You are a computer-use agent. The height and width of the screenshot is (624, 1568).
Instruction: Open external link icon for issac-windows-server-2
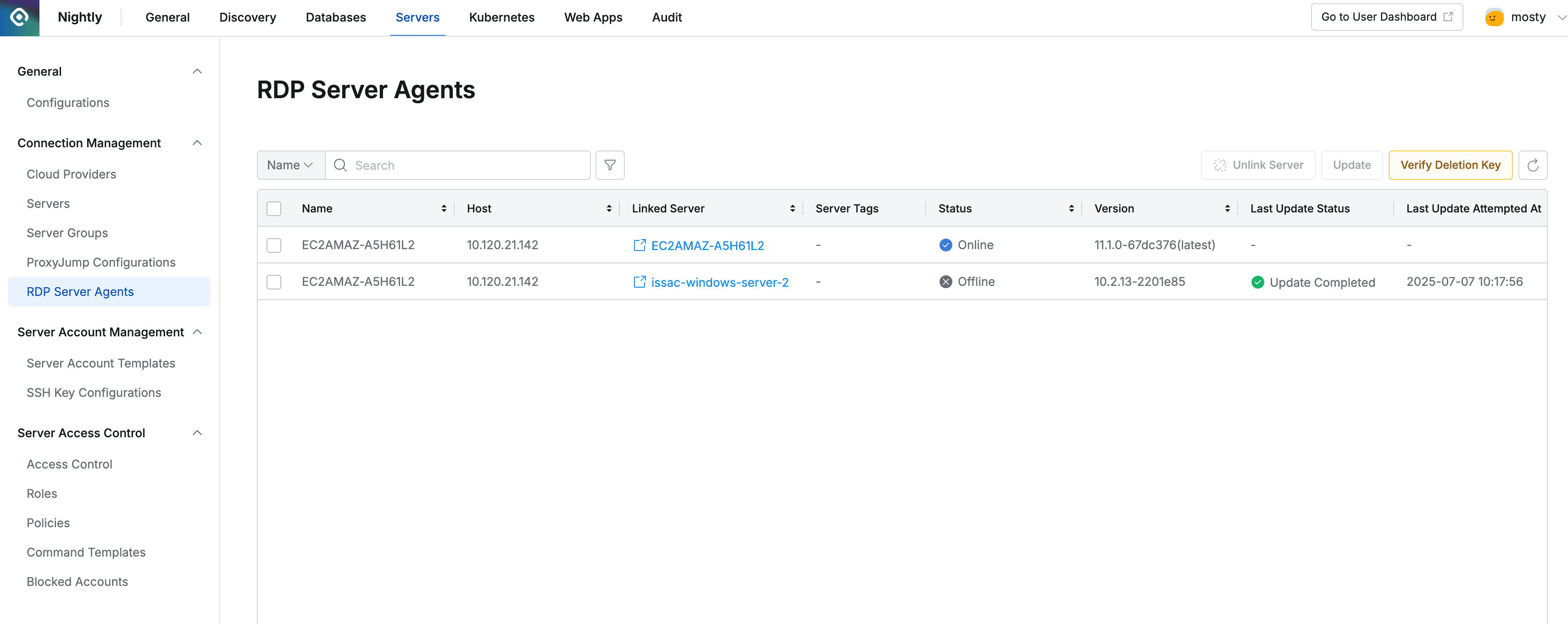pos(640,282)
